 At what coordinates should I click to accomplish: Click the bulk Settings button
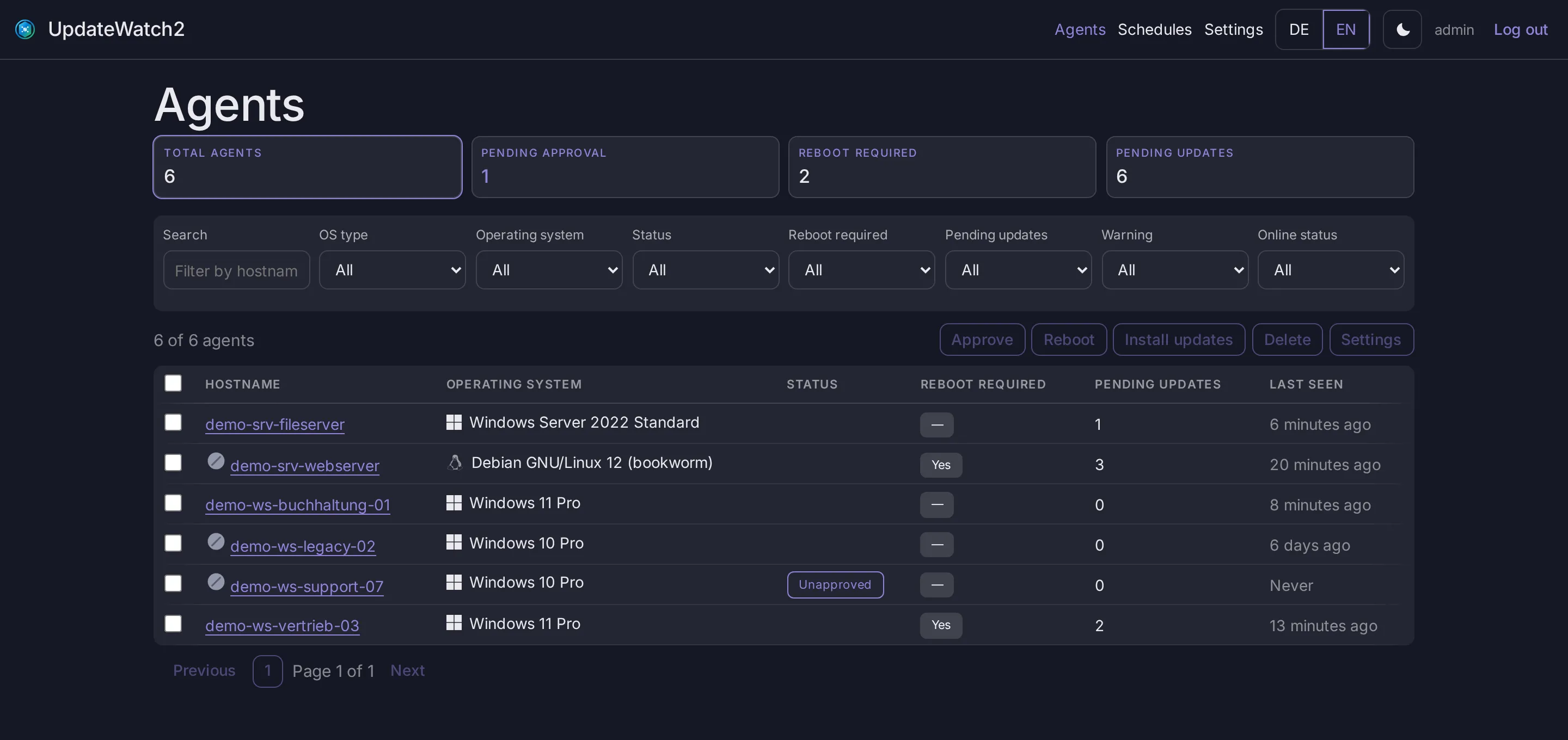(1371, 340)
